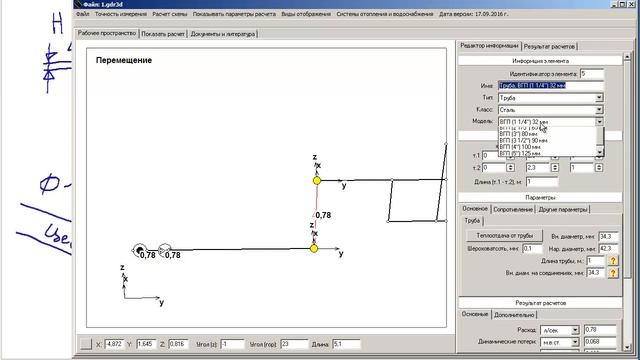Click Длина трубы, м field
Screen dimensions: 640x360
pyautogui.click(x=595, y=260)
